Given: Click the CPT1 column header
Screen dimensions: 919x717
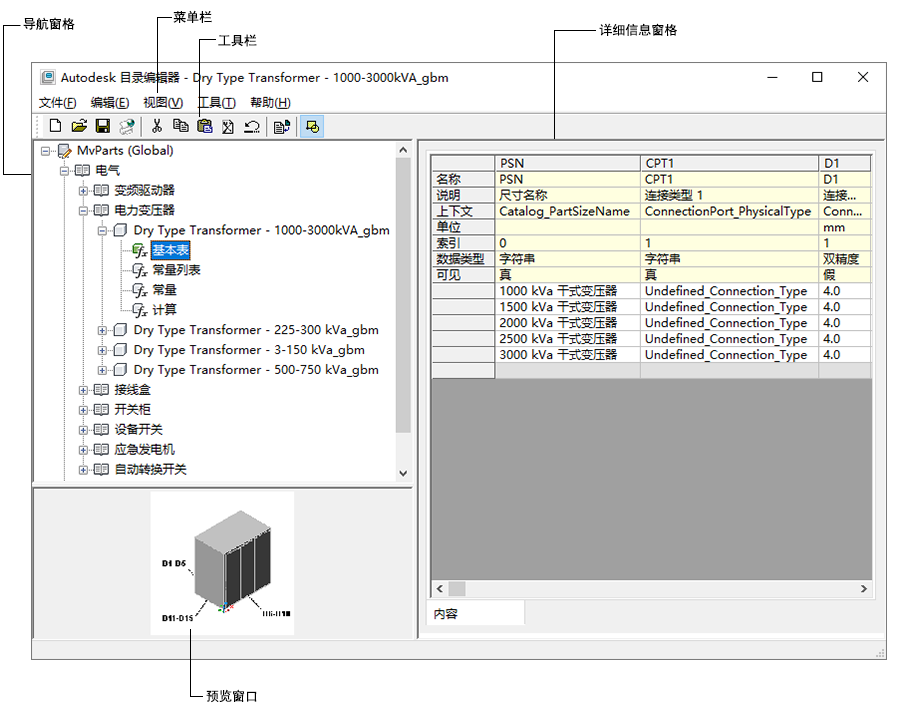Looking at the screenshot, I should [729, 163].
